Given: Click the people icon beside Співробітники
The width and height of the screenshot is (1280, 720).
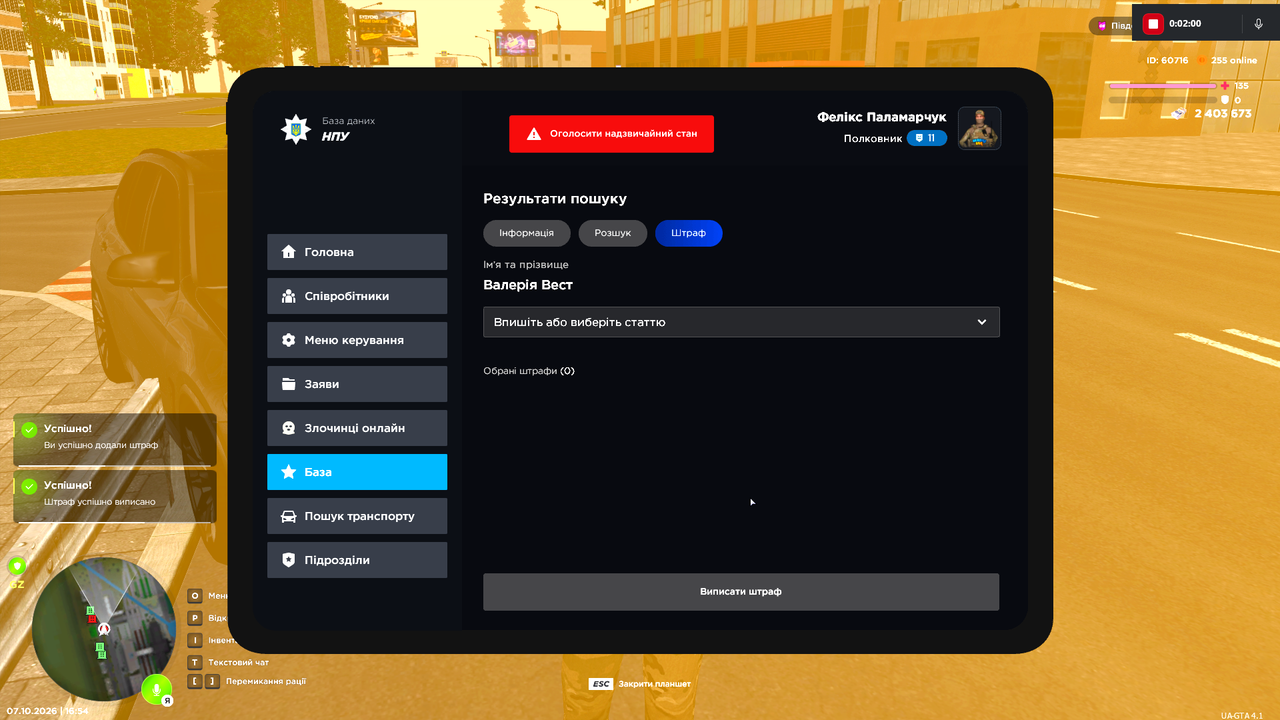Looking at the screenshot, I should click(289, 296).
